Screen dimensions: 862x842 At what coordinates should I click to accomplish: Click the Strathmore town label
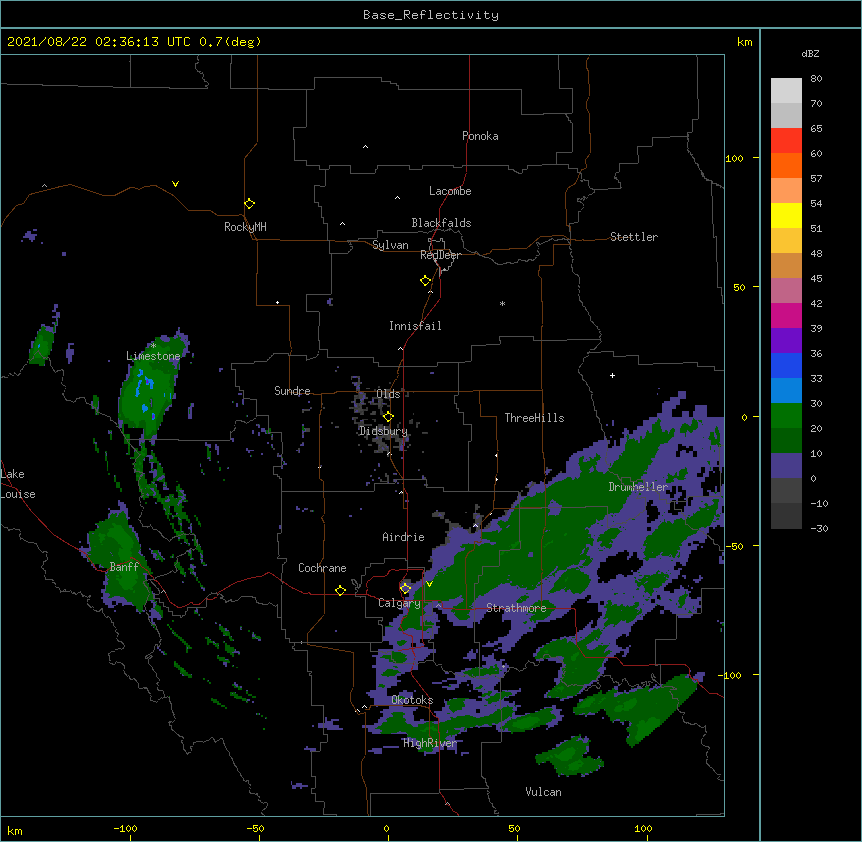[x=516, y=608]
